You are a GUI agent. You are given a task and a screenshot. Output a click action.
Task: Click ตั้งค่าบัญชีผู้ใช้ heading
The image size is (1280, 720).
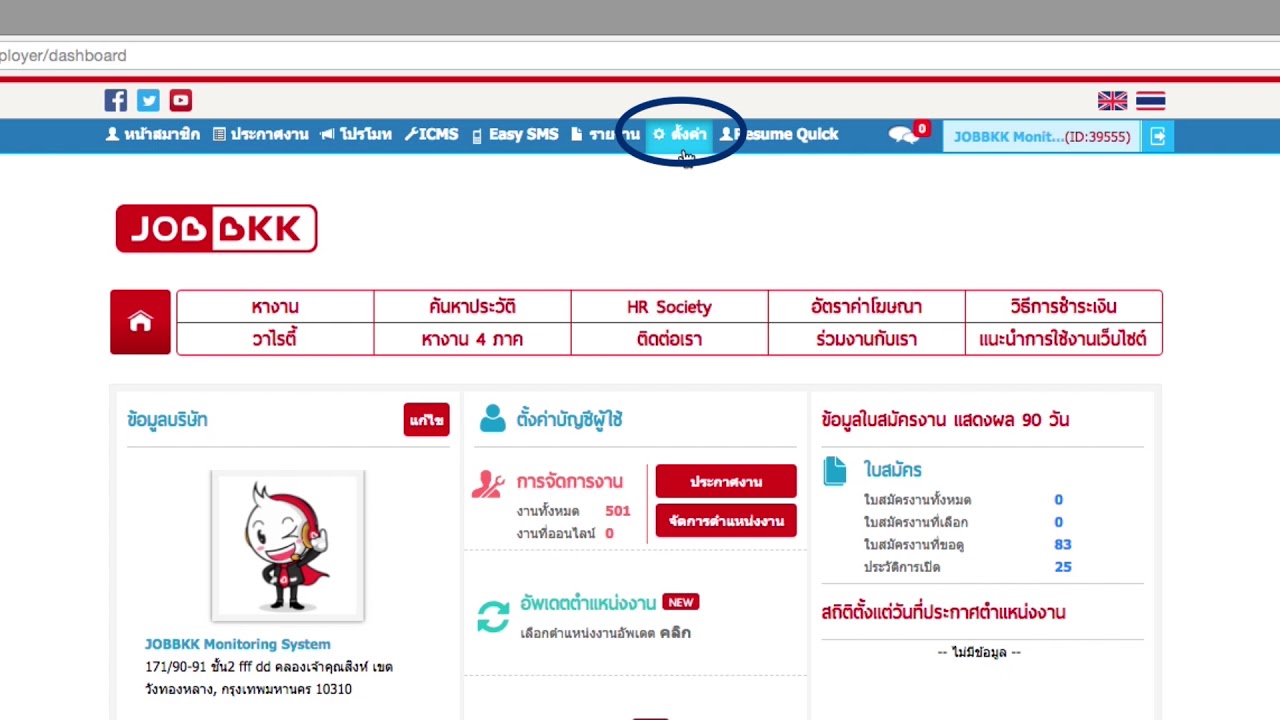(x=570, y=420)
